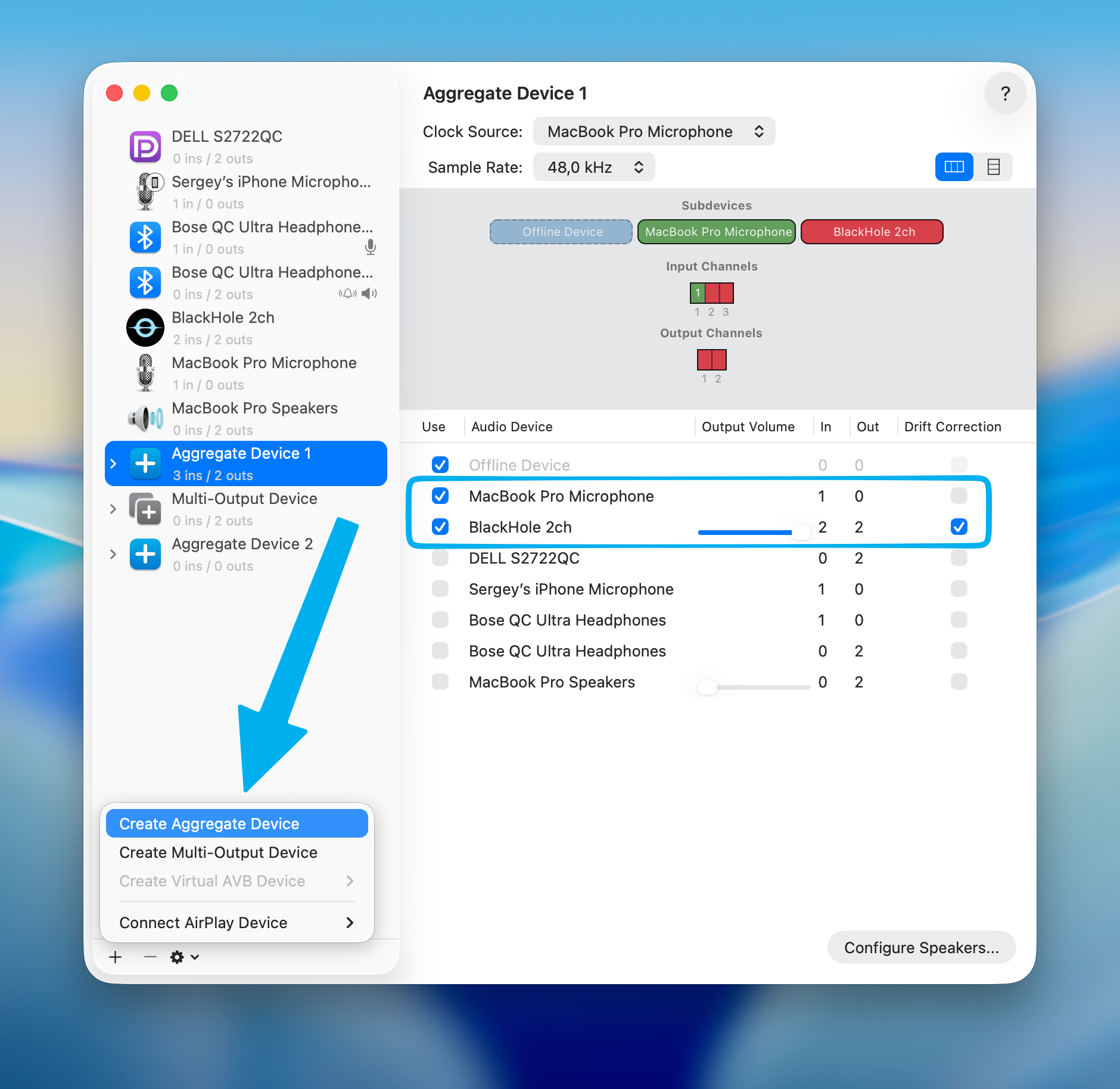Click the Audio Device column header
This screenshot has width=1120, height=1089.
512,427
